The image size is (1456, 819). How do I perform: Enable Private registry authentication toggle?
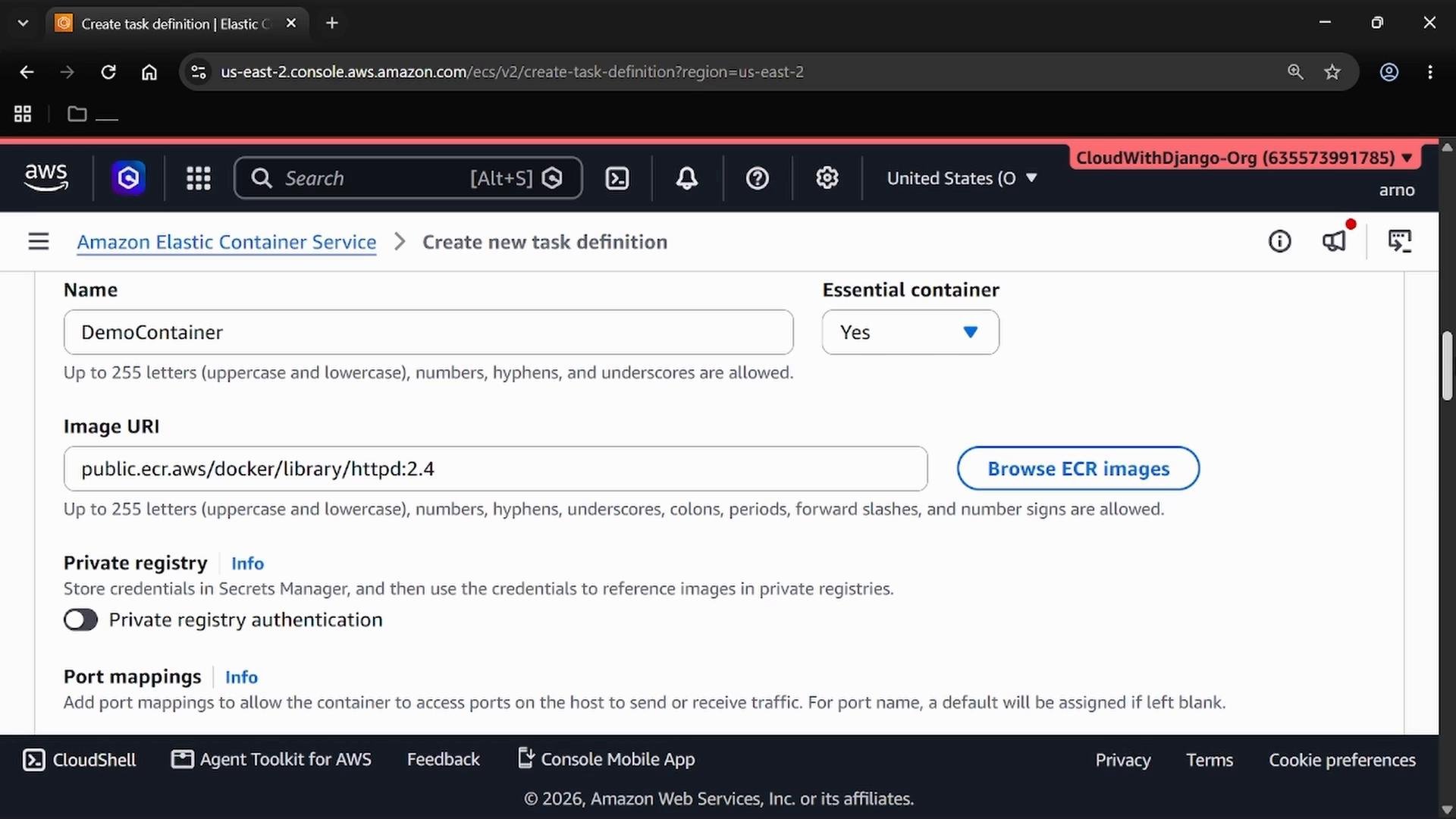tap(80, 620)
